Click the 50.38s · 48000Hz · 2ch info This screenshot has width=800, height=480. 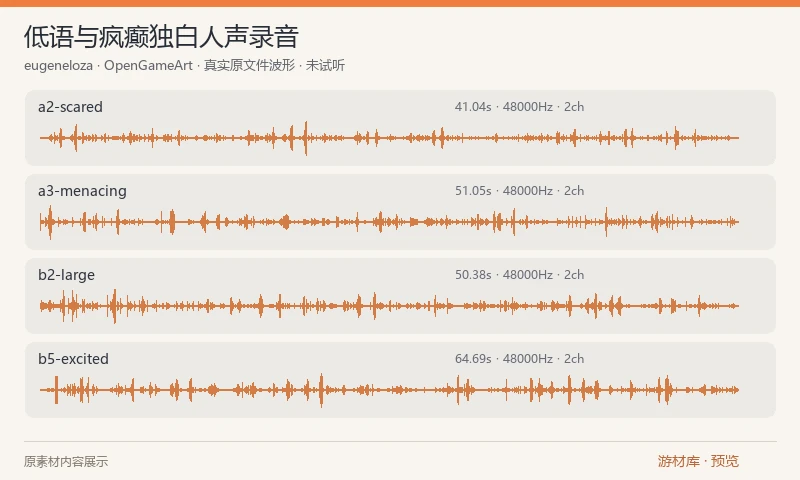tap(519, 275)
